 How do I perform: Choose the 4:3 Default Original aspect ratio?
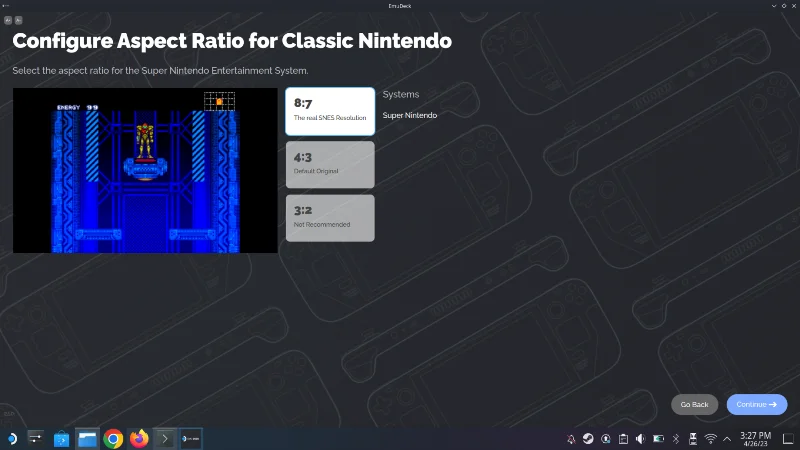click(x=330, y=165)
